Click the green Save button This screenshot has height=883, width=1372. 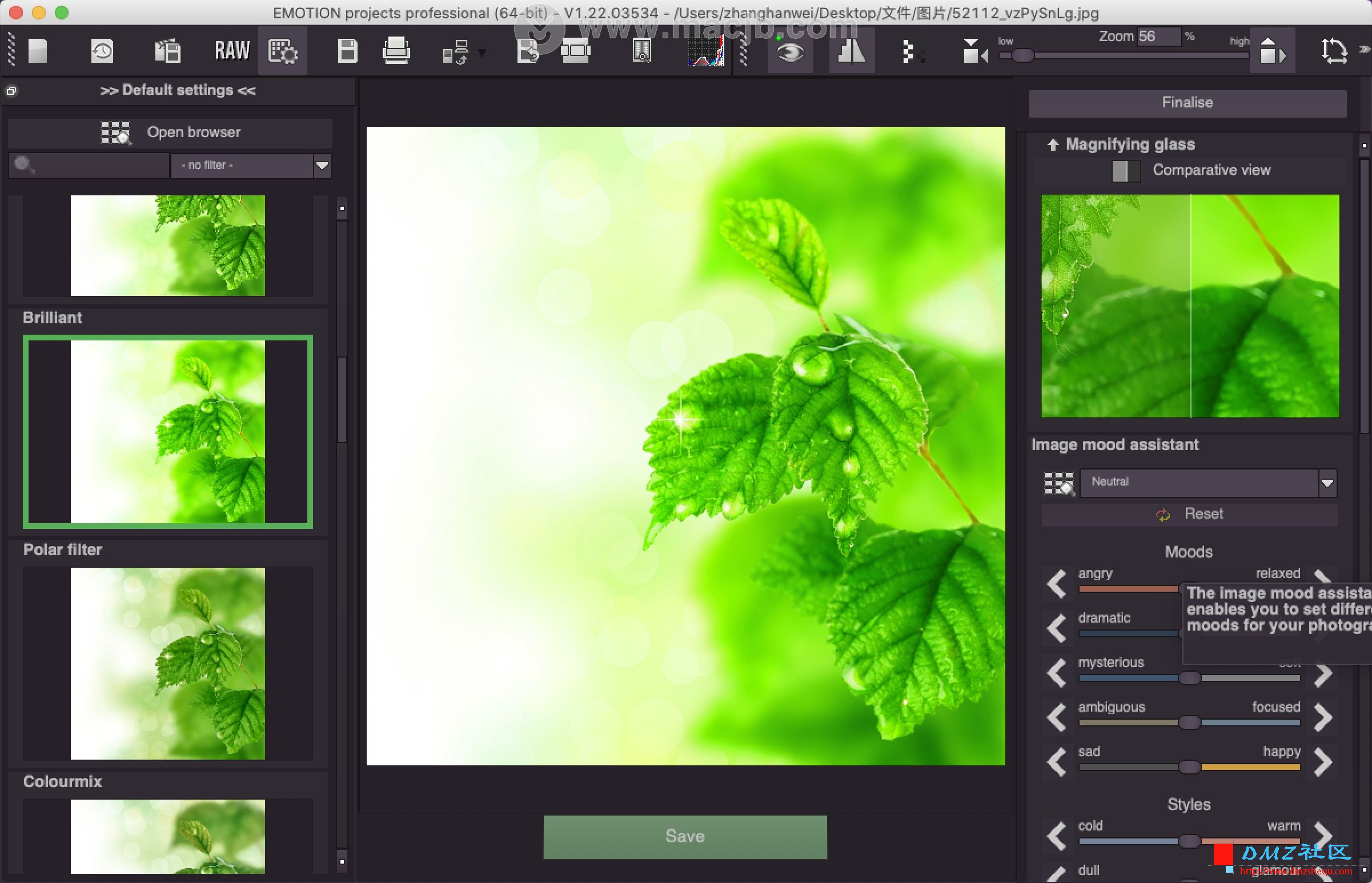[685, 837]
